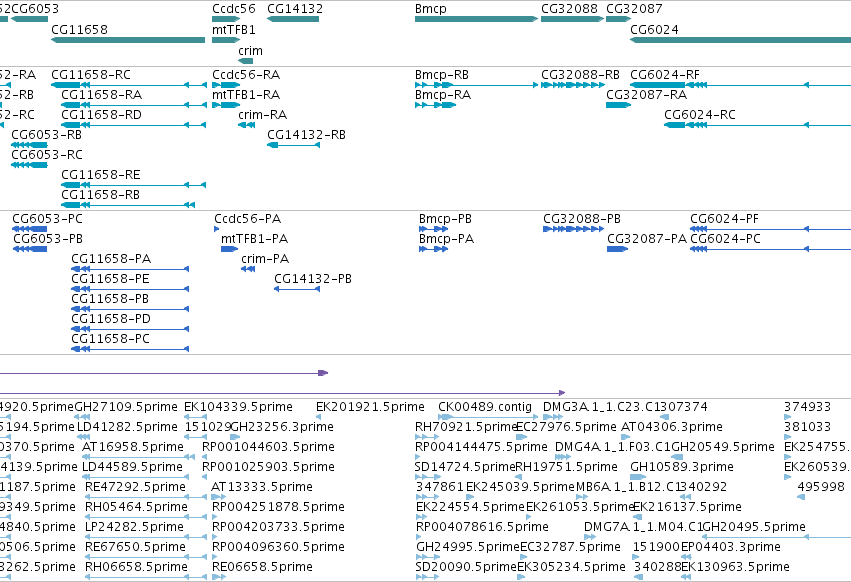Select transcript CG6053-RC

point(29,165)
